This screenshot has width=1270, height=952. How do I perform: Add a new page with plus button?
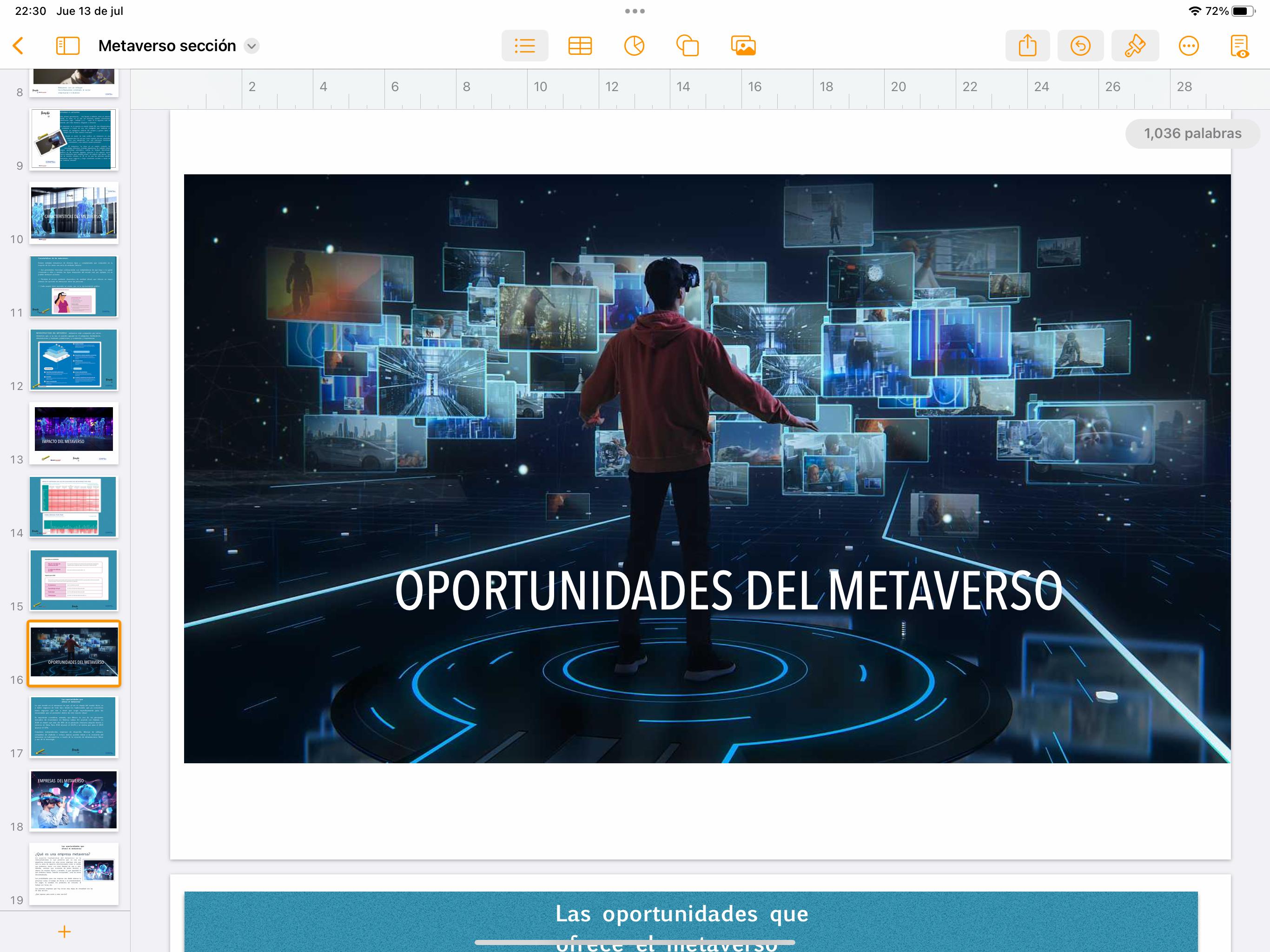pos(65,932)
